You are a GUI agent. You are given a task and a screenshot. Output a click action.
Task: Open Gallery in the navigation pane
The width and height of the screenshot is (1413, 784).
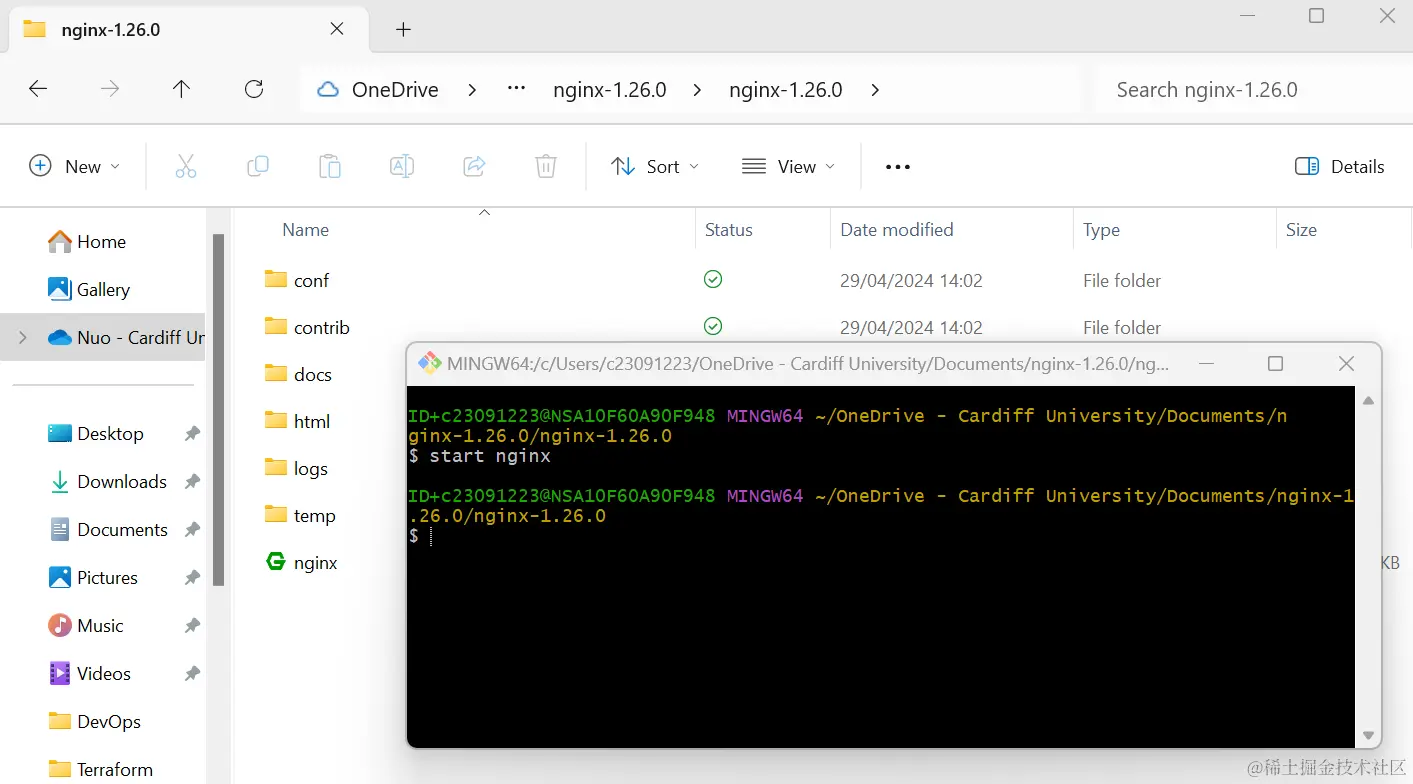tap(89, 289)
